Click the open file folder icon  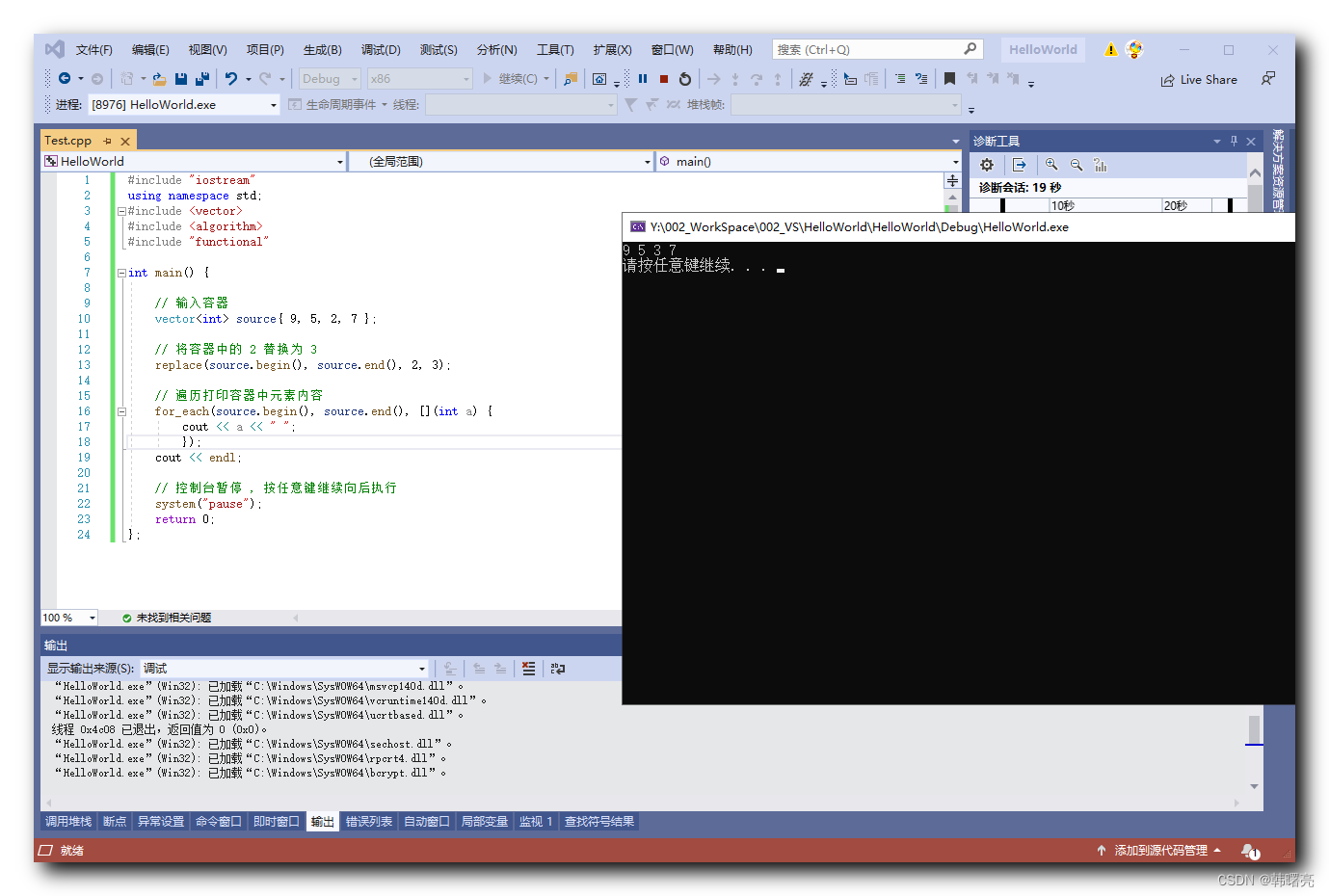click(160, 79)
